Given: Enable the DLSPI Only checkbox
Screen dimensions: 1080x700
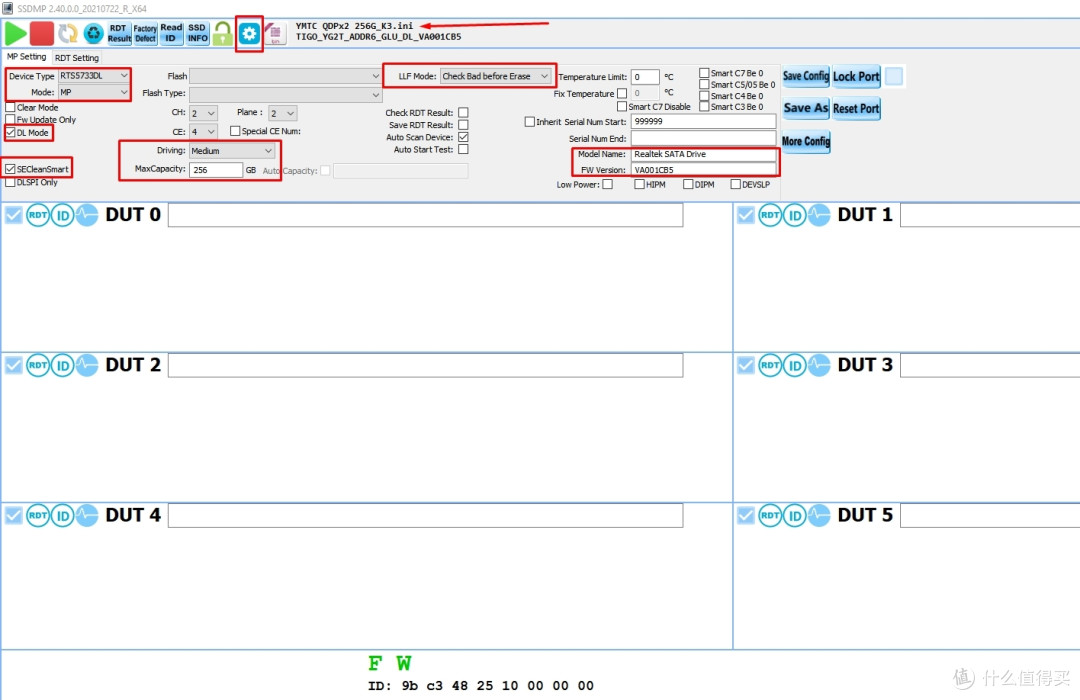Looking at the screenshot, I should 10,183.
